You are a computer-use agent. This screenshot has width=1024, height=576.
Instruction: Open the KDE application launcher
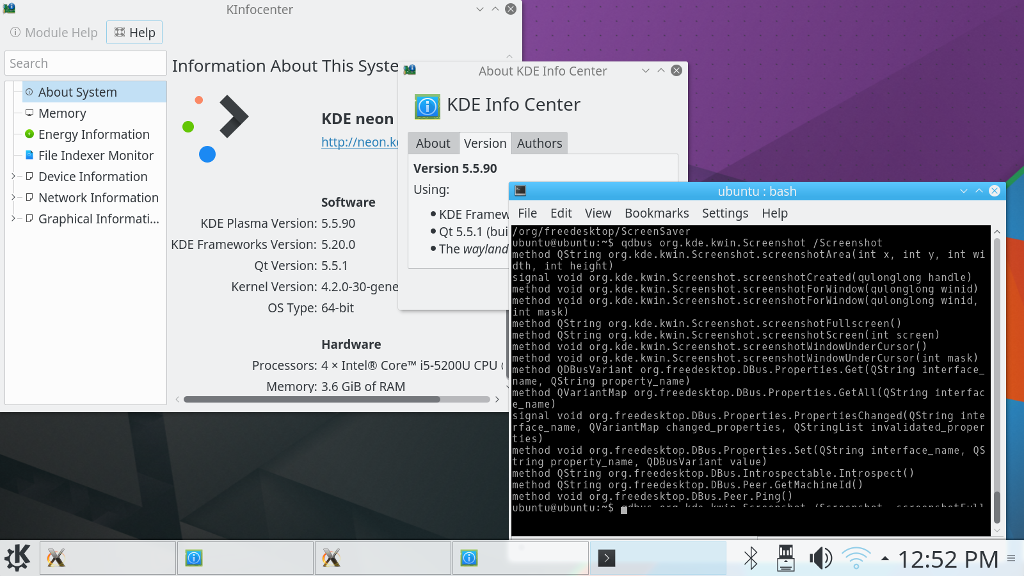tap(17, 558)
